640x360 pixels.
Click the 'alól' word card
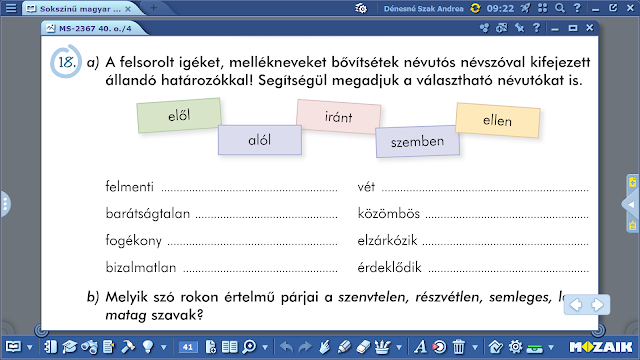click(260, 140)
